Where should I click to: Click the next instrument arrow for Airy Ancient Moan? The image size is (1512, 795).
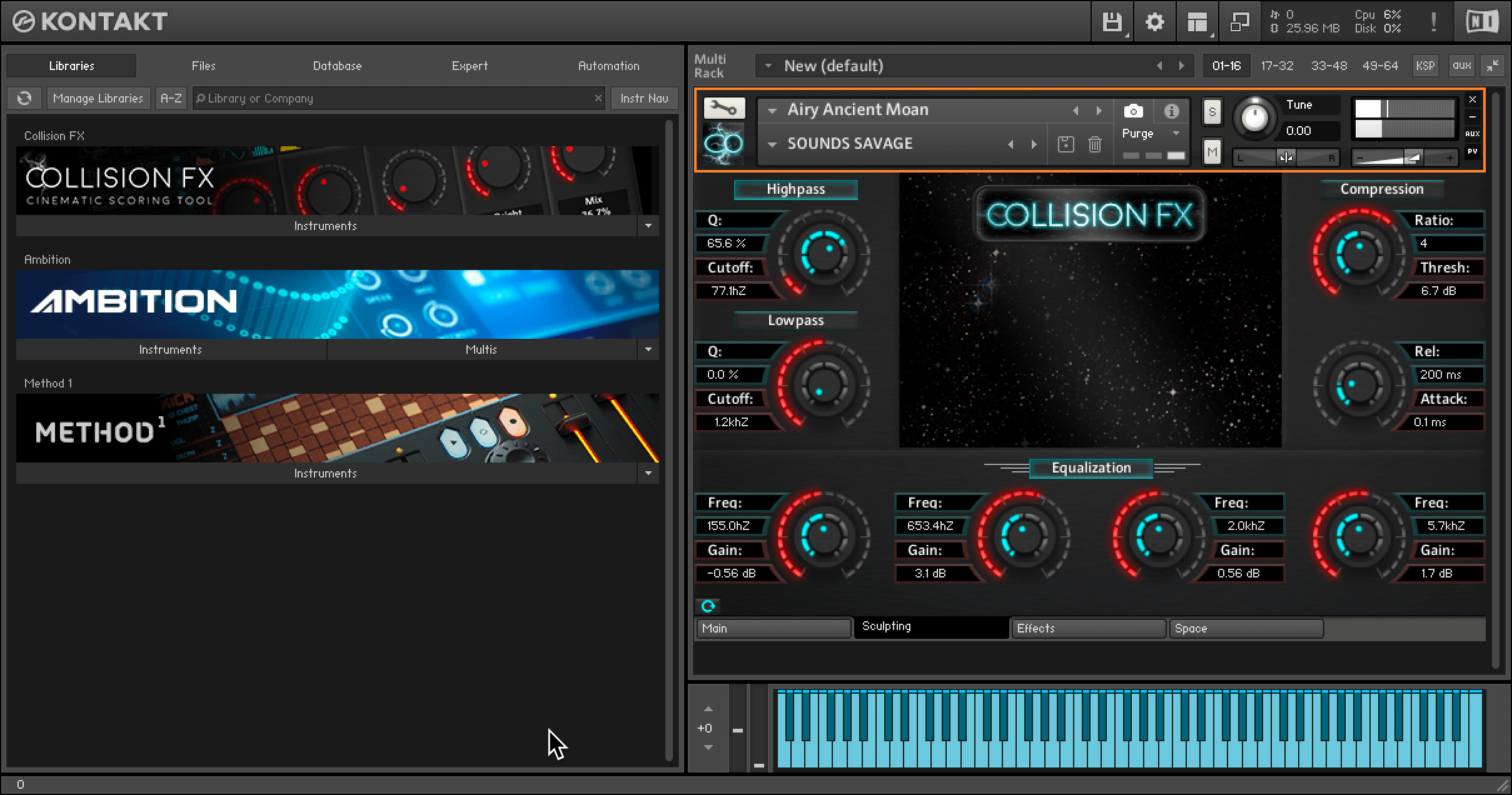[x=1099, y=111]
